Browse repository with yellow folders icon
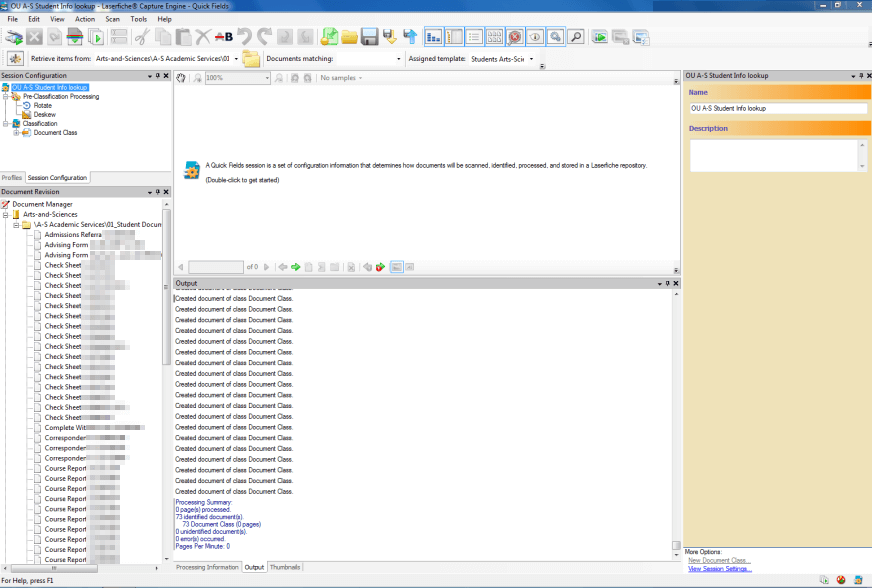 pyautogui.click(x=251, y=58)
